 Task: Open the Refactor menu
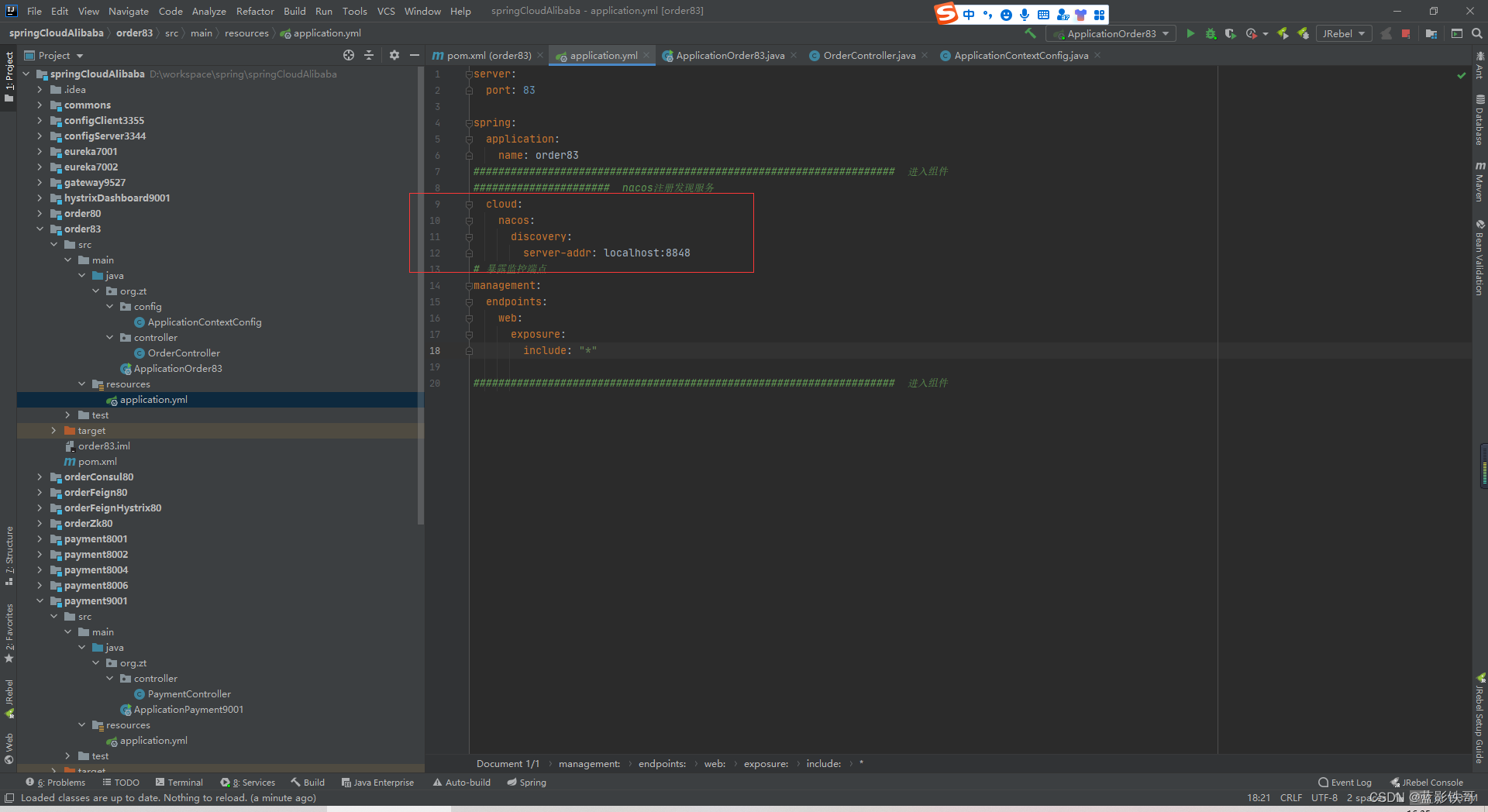[255, 11]
